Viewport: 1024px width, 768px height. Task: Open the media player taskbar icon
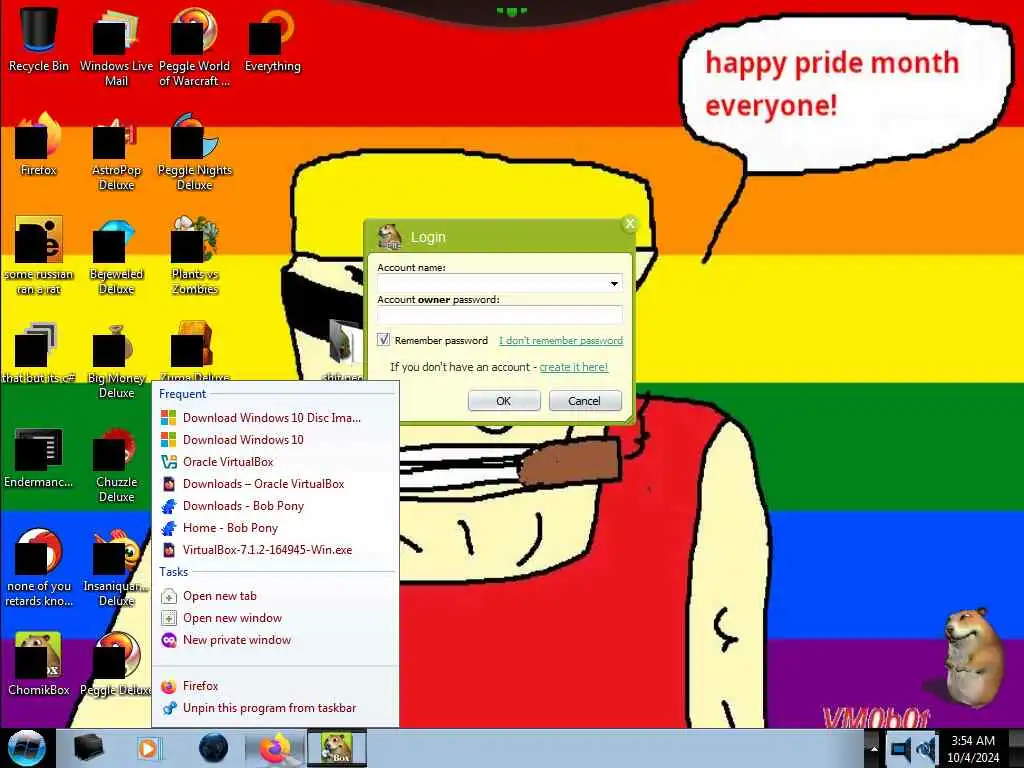(149, 748)
